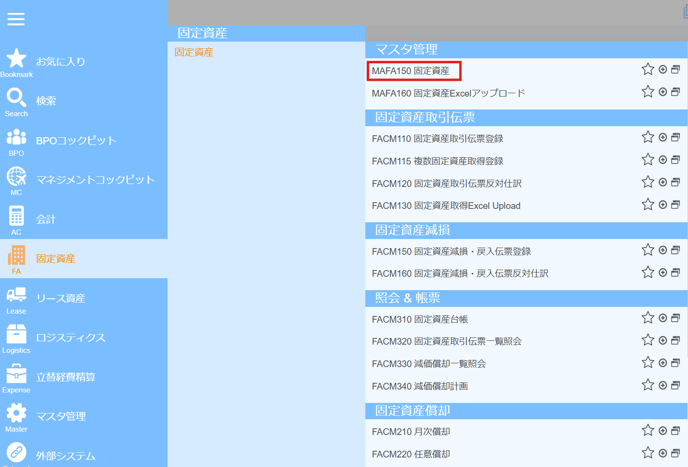Open the hamburger menu icon
Screen dimensions: 688x467
[16, 19]
